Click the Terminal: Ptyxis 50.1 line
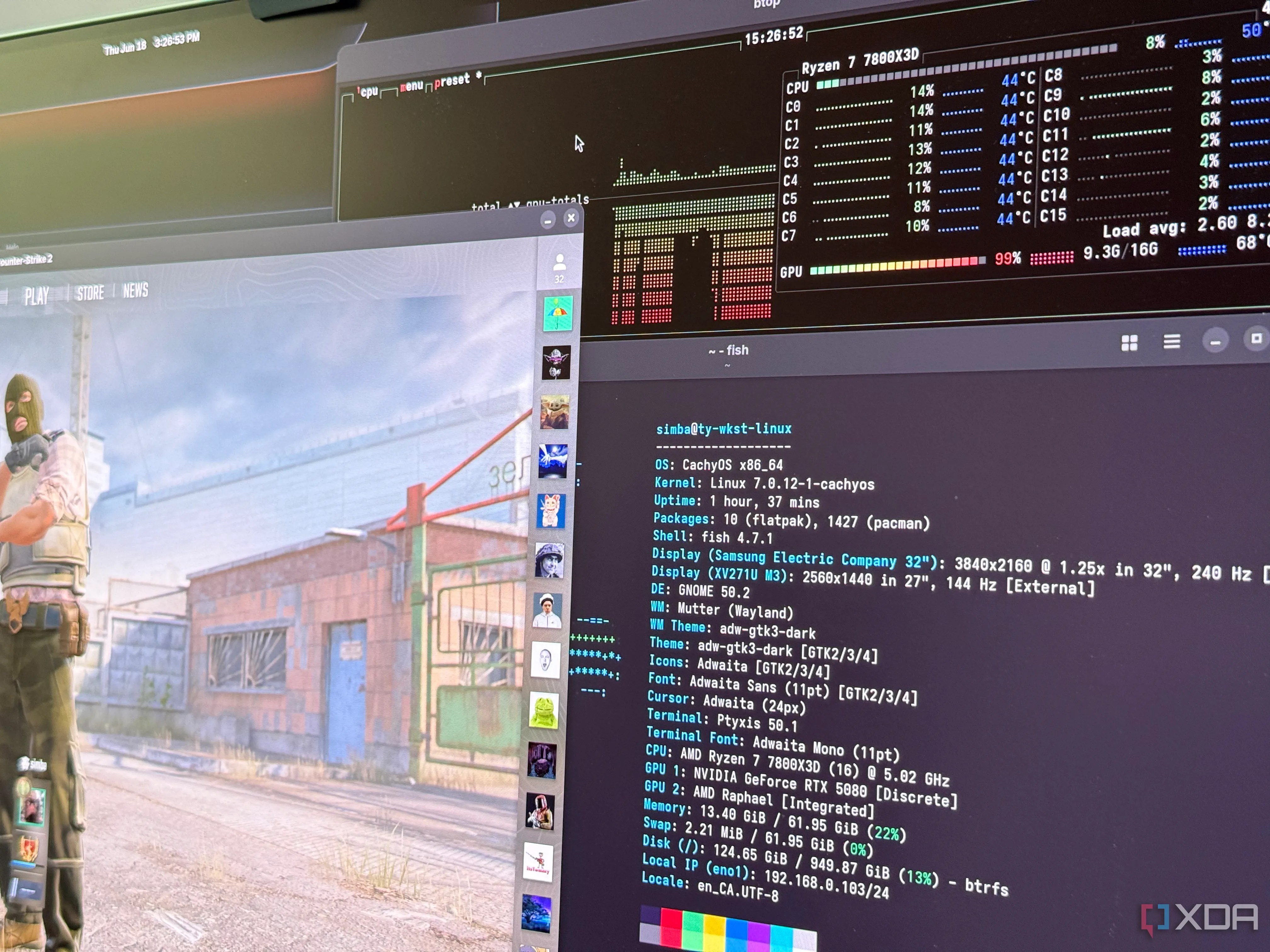The image size is (1270, 952). [722, 720]
